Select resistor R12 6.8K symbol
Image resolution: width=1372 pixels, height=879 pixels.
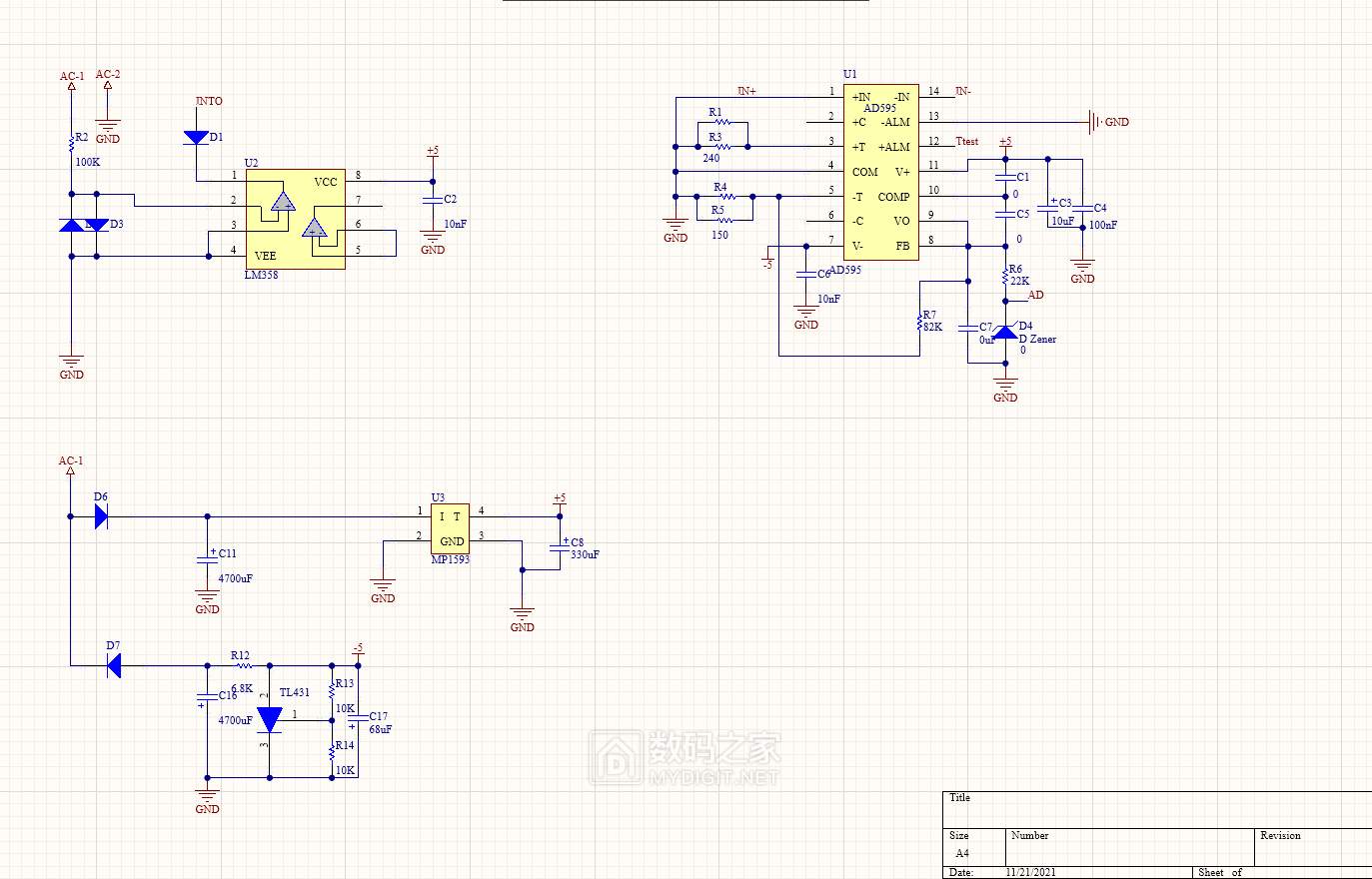coord(243,665)
